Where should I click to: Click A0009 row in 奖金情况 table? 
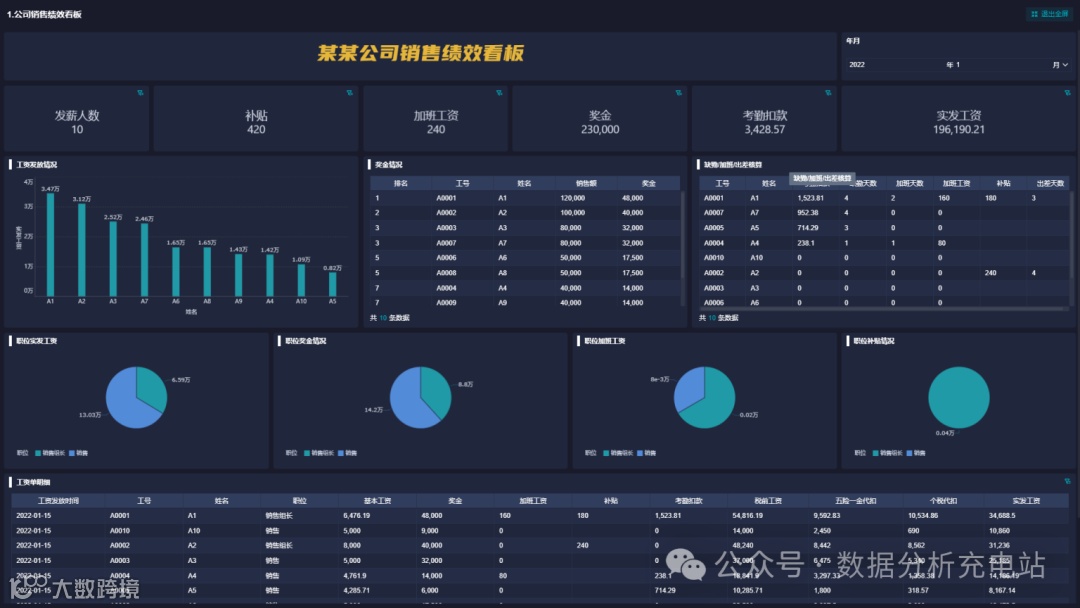click(525, 302)
